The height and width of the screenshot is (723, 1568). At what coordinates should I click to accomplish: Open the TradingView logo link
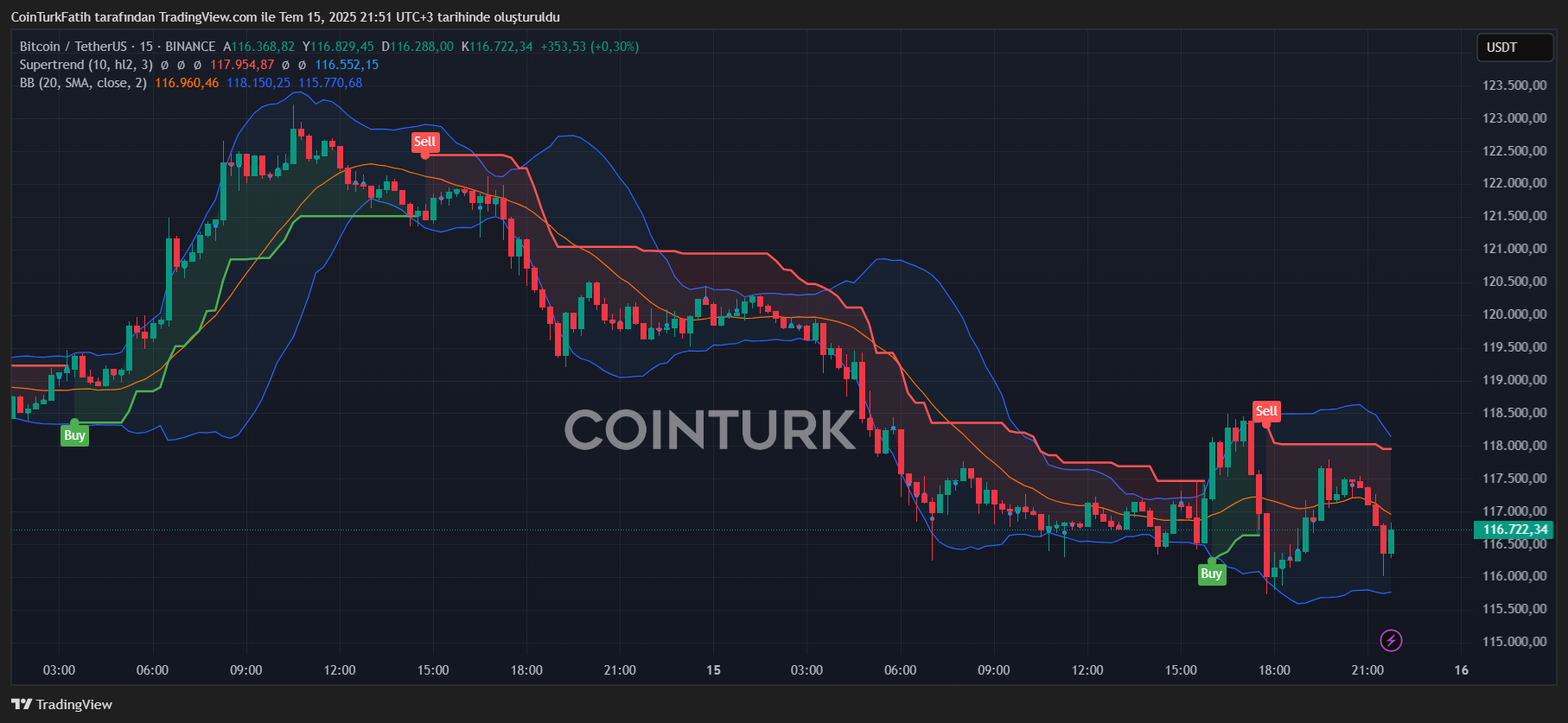62,704
